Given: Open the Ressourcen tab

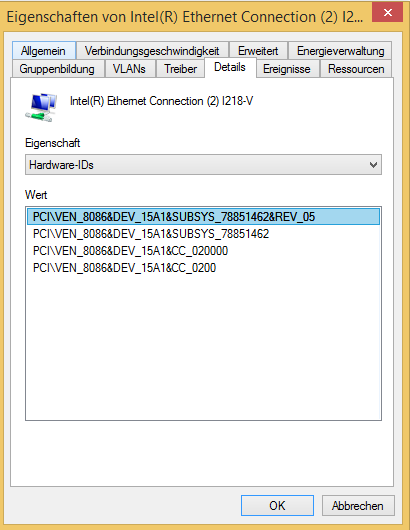Looking at the screenshot, I should [x=356, y=69].
